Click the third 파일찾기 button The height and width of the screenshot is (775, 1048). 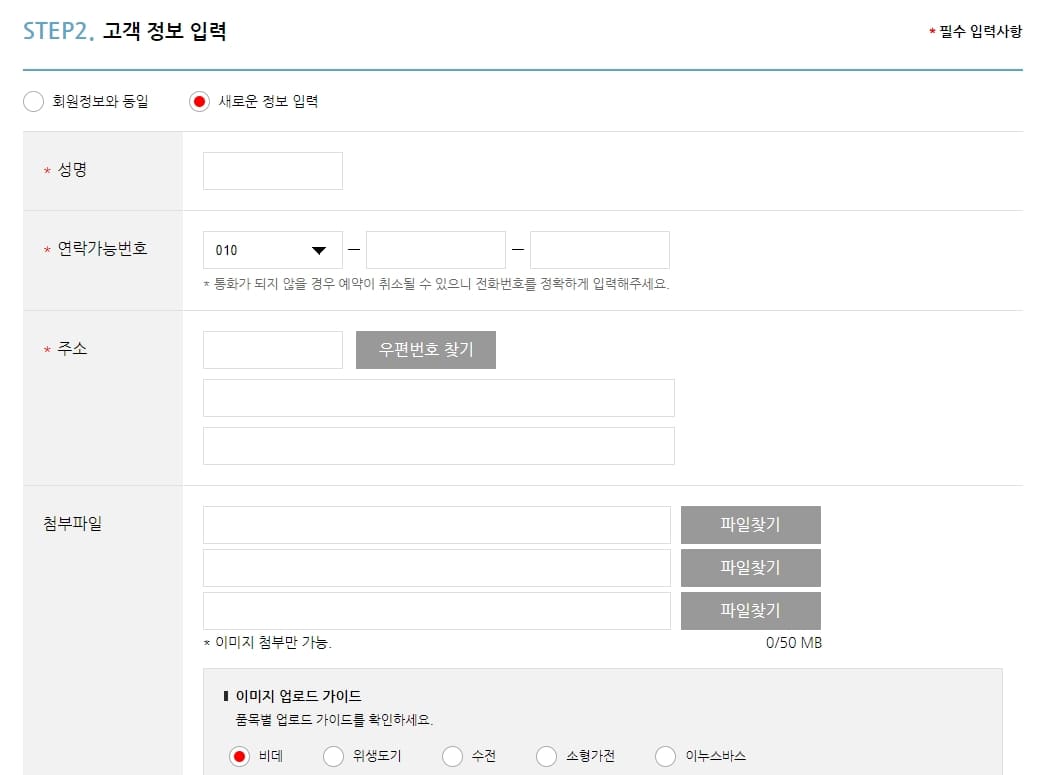click(x=750, y=610)
